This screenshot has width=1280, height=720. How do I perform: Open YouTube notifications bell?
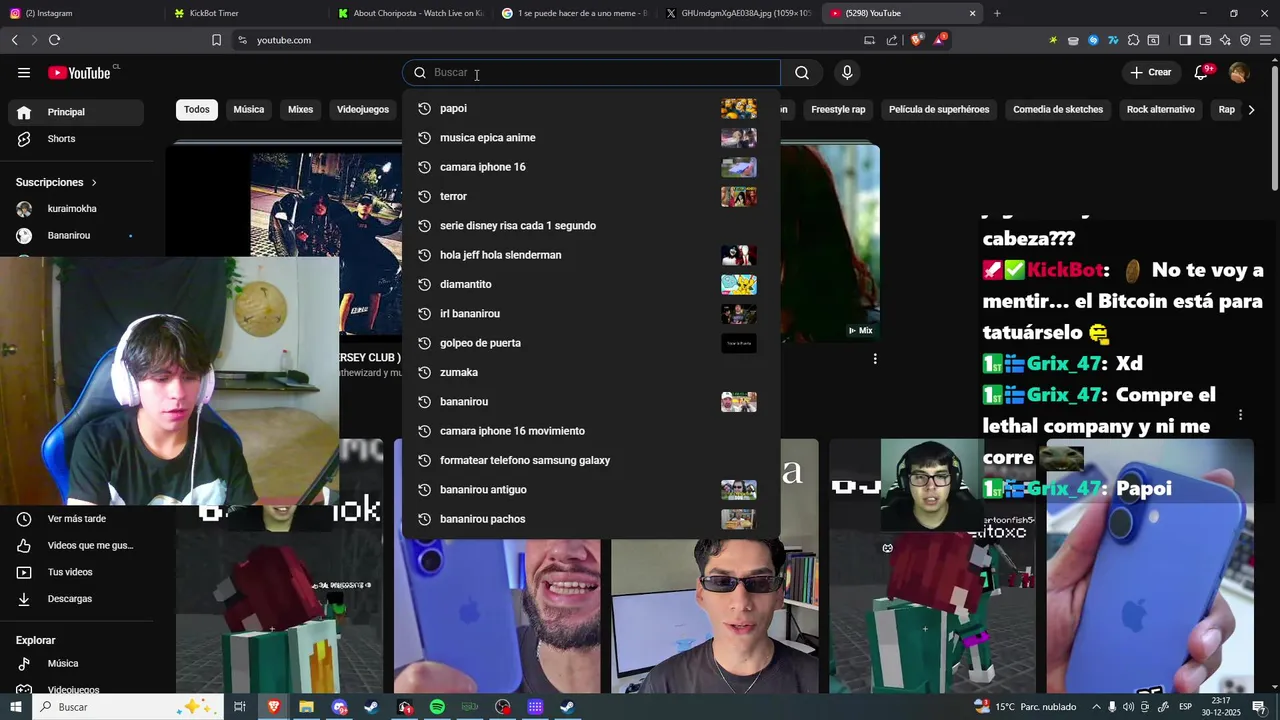point(1201,72)
